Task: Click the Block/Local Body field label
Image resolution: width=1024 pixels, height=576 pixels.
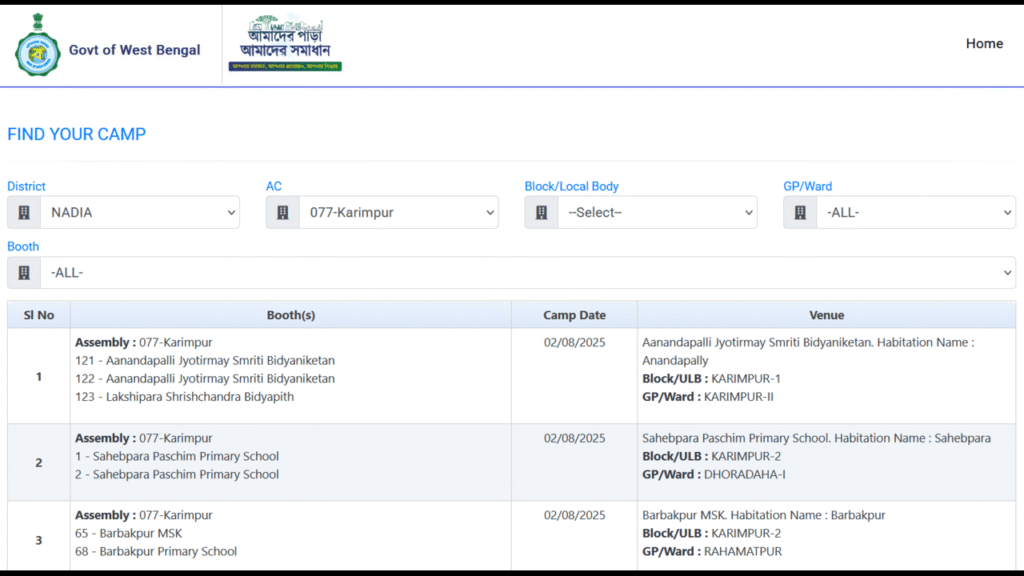Action: (x=571, y=186)
